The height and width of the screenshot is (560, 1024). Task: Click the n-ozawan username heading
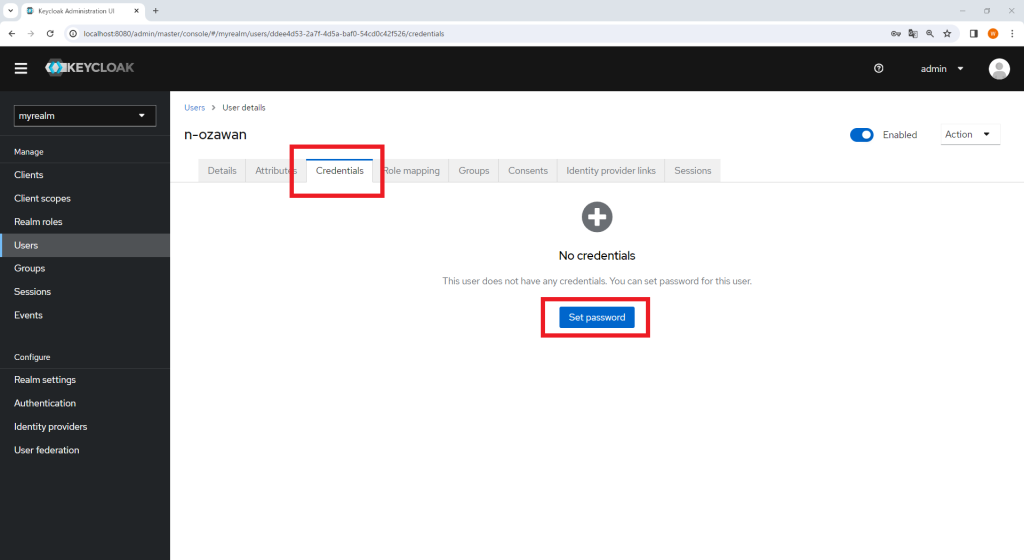[216, 134]
